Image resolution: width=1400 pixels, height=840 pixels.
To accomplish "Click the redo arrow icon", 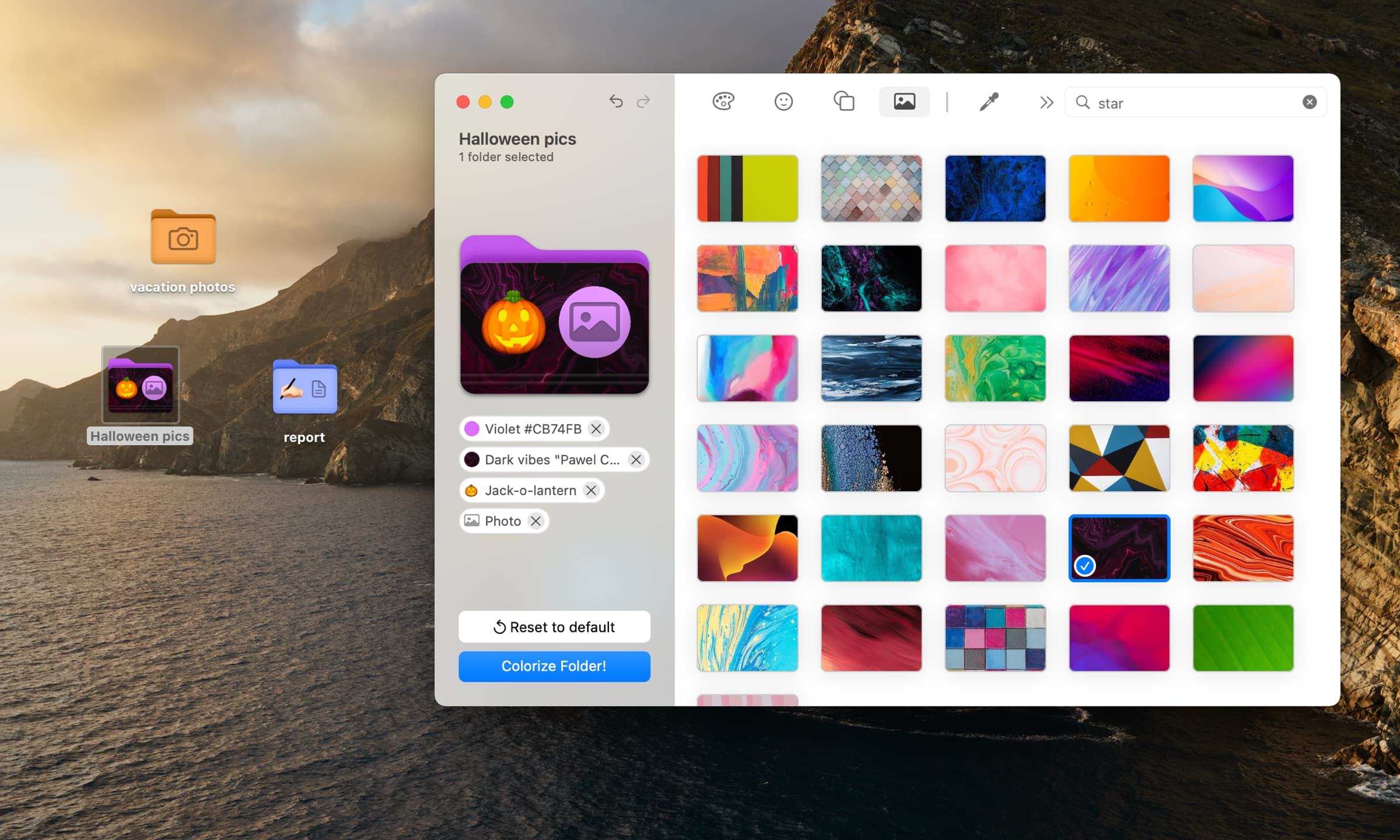I will pyautogui.click(x=643, y=101).
